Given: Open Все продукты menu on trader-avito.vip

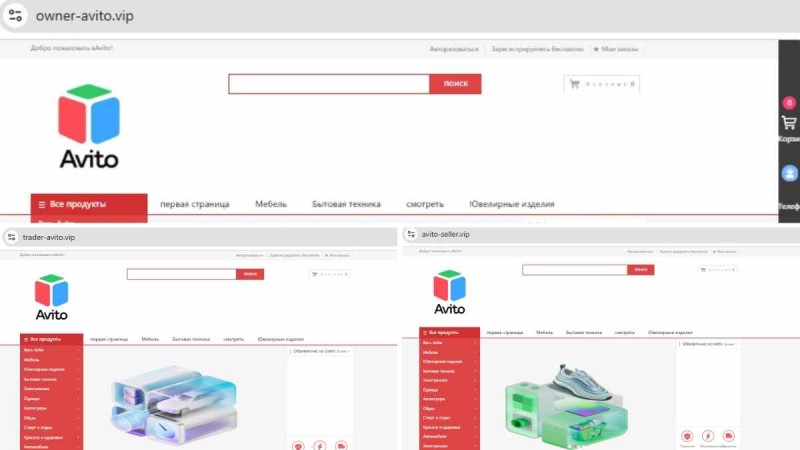Looking at the screenshot, I should pyautogui.click(x=52, y=339).
